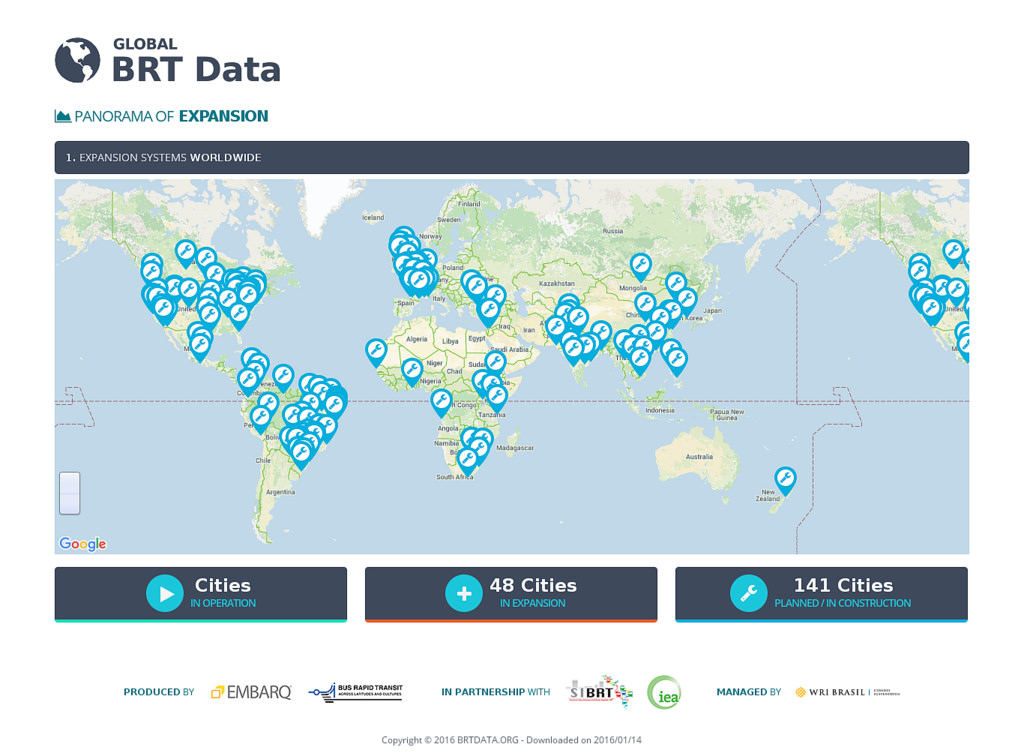Open the IEA partner logo
Screen dimensions: 1024x756
tap(663, 692)
